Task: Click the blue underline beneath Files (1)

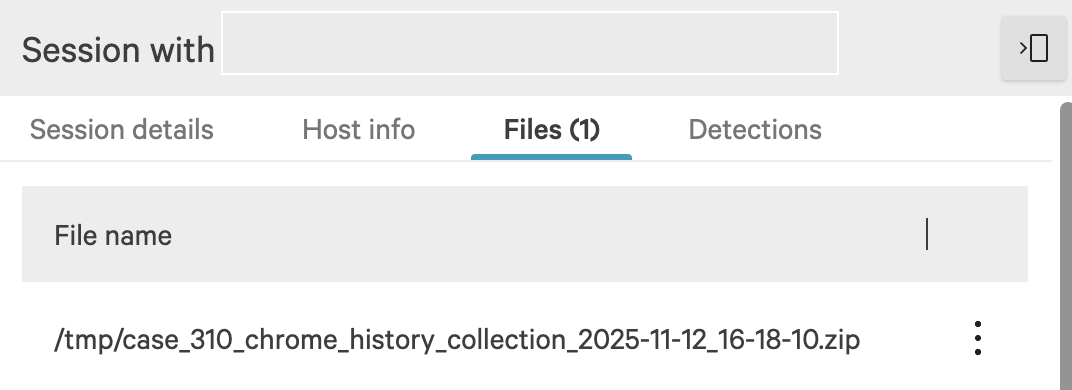Action: pos(551,157)
